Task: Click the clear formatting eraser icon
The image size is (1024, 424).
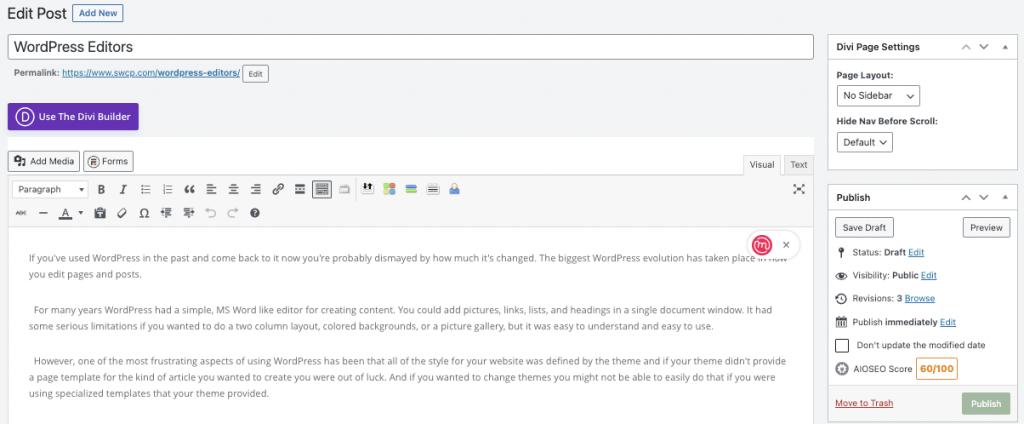Action: (122, 213)
